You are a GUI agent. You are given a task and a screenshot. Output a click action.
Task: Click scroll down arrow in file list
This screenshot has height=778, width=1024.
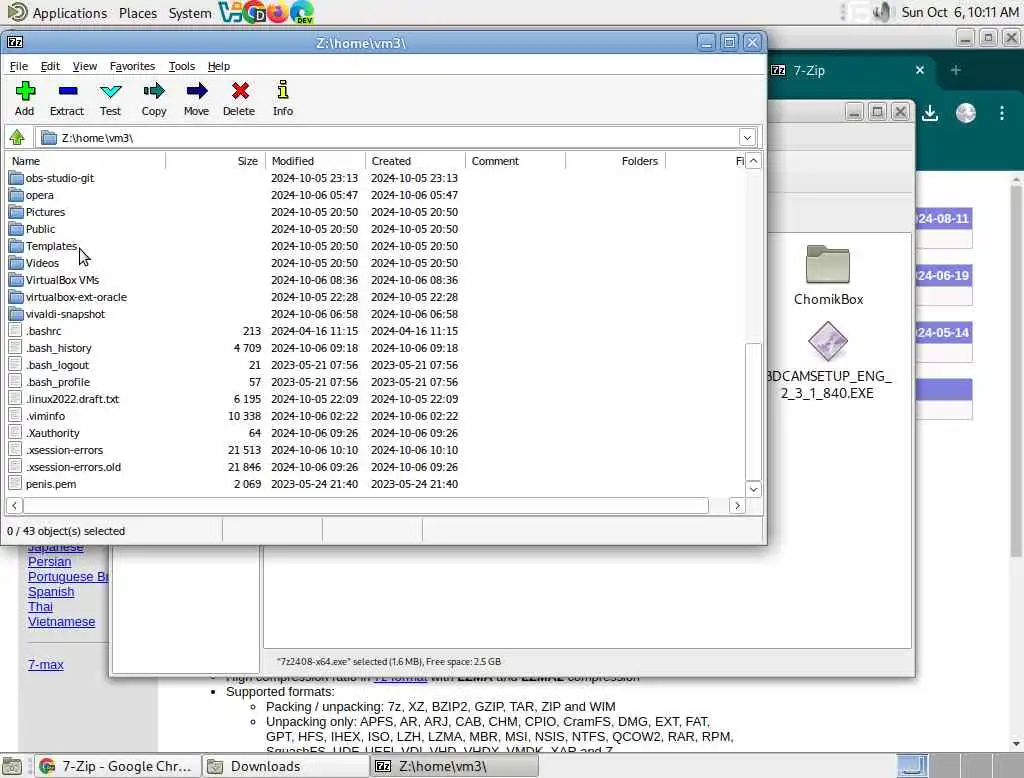pos(753,489)
